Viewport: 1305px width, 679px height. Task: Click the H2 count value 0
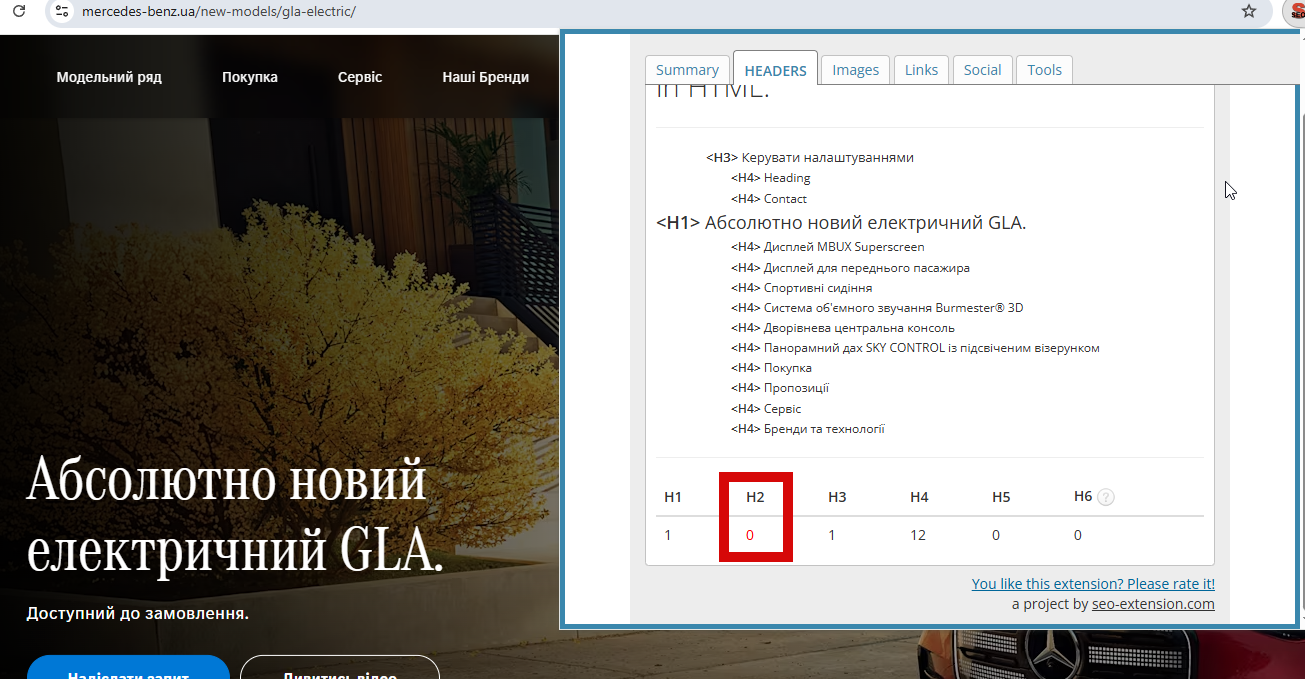(x=750, y=535)
